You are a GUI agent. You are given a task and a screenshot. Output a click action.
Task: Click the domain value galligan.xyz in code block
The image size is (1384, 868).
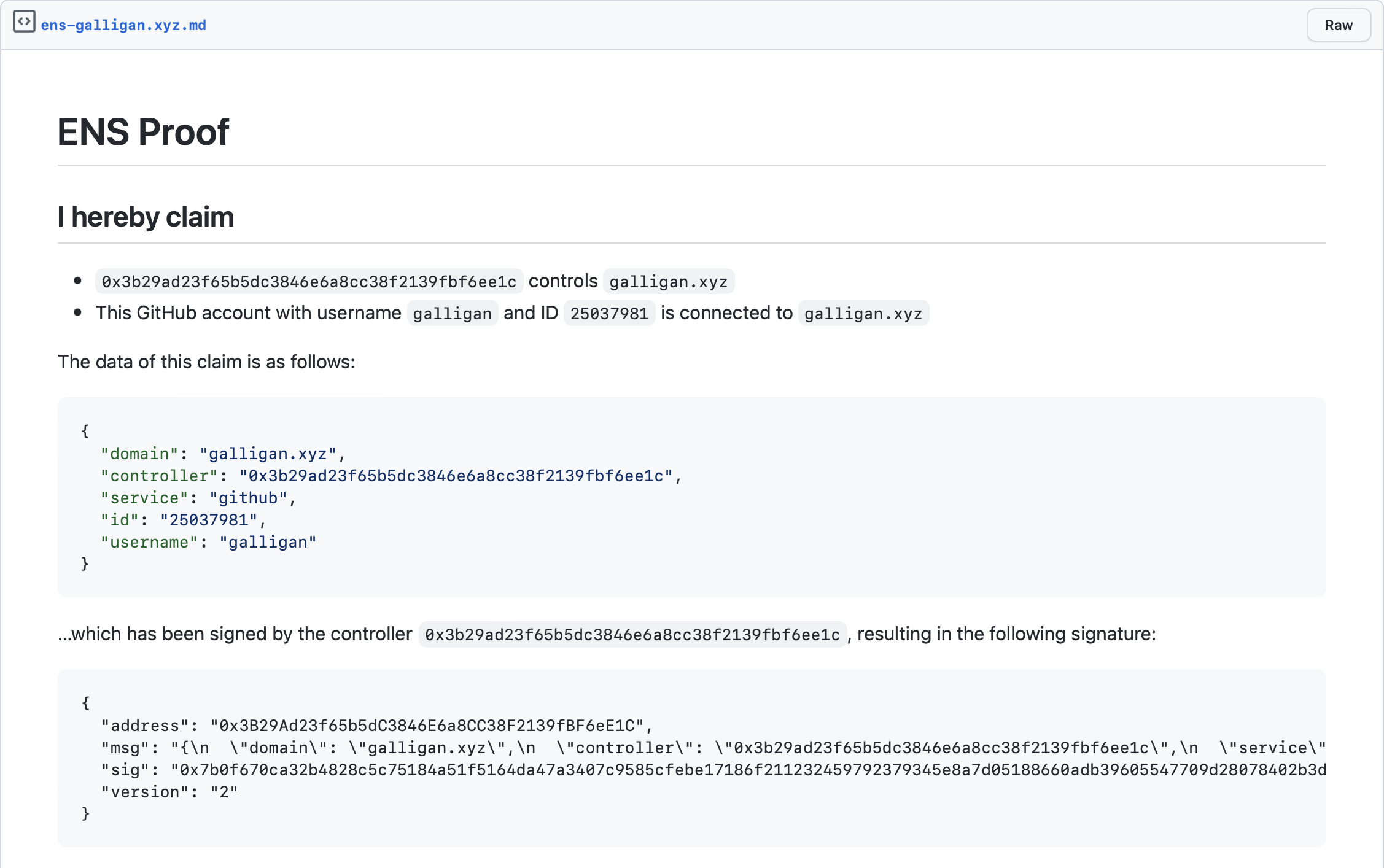click(x=268, y=454)
